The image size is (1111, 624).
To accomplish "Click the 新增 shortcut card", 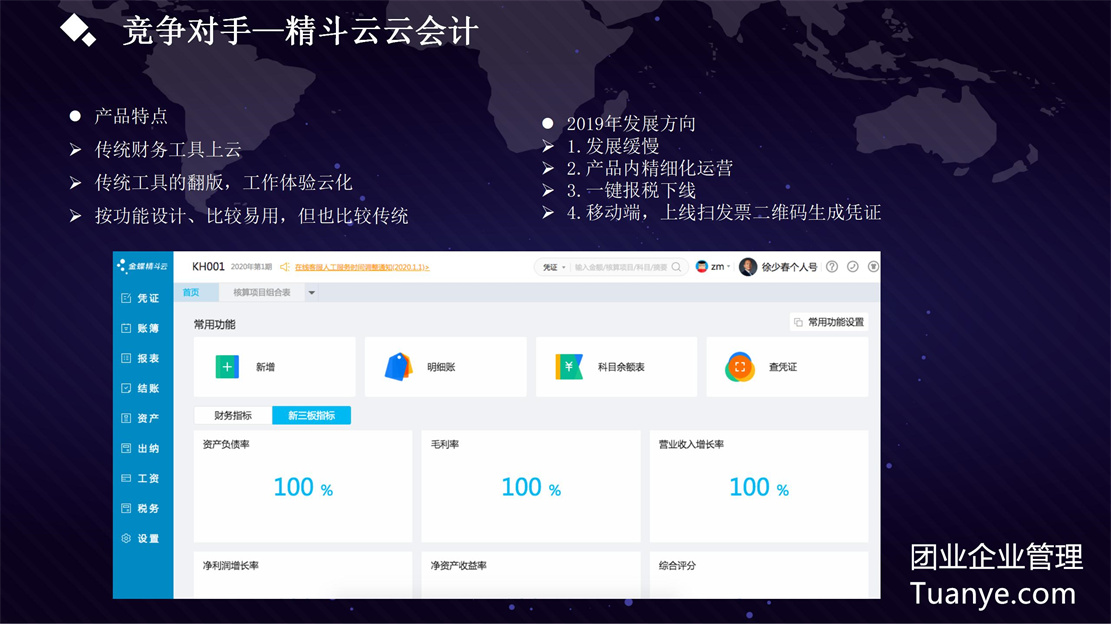I will 275,367.
